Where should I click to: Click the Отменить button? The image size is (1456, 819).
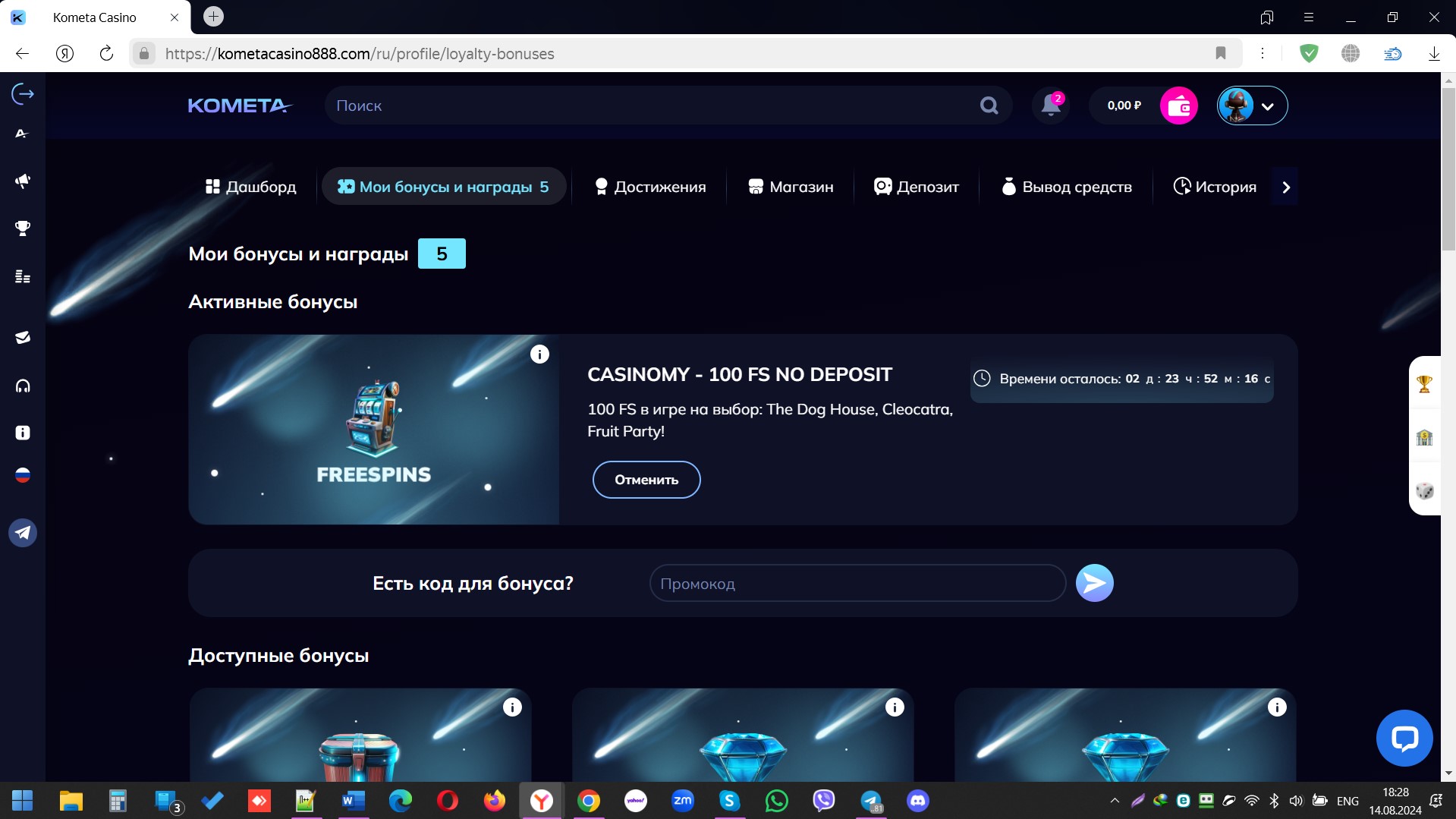[x=646, y=480]
